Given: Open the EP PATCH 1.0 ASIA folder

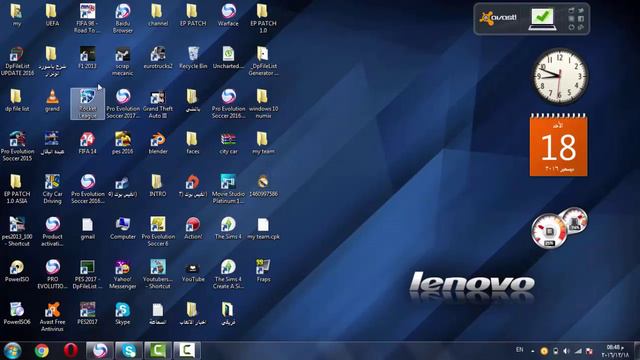Looking at the screenshot, I should [x=17, y=189].
